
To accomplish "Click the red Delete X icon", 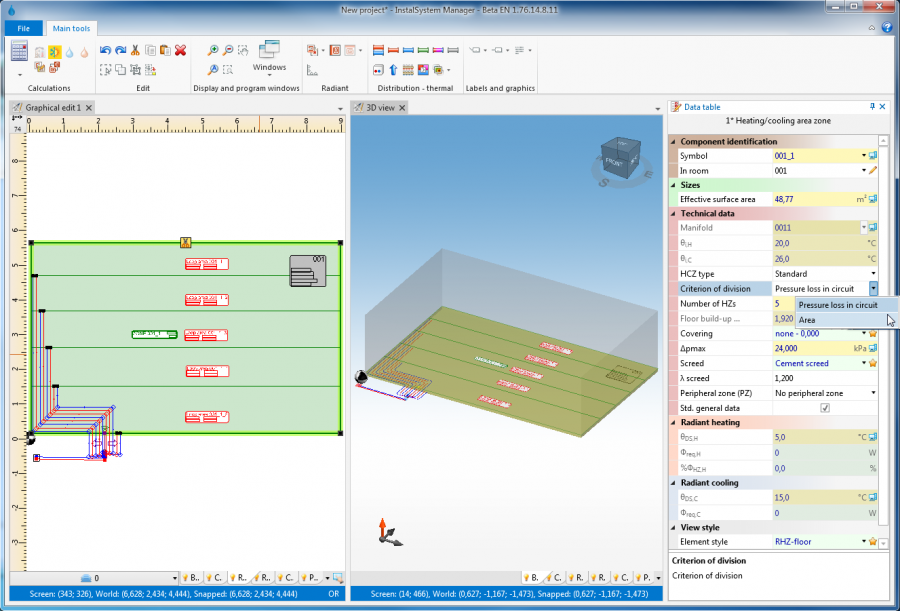I will click(181, 51).
